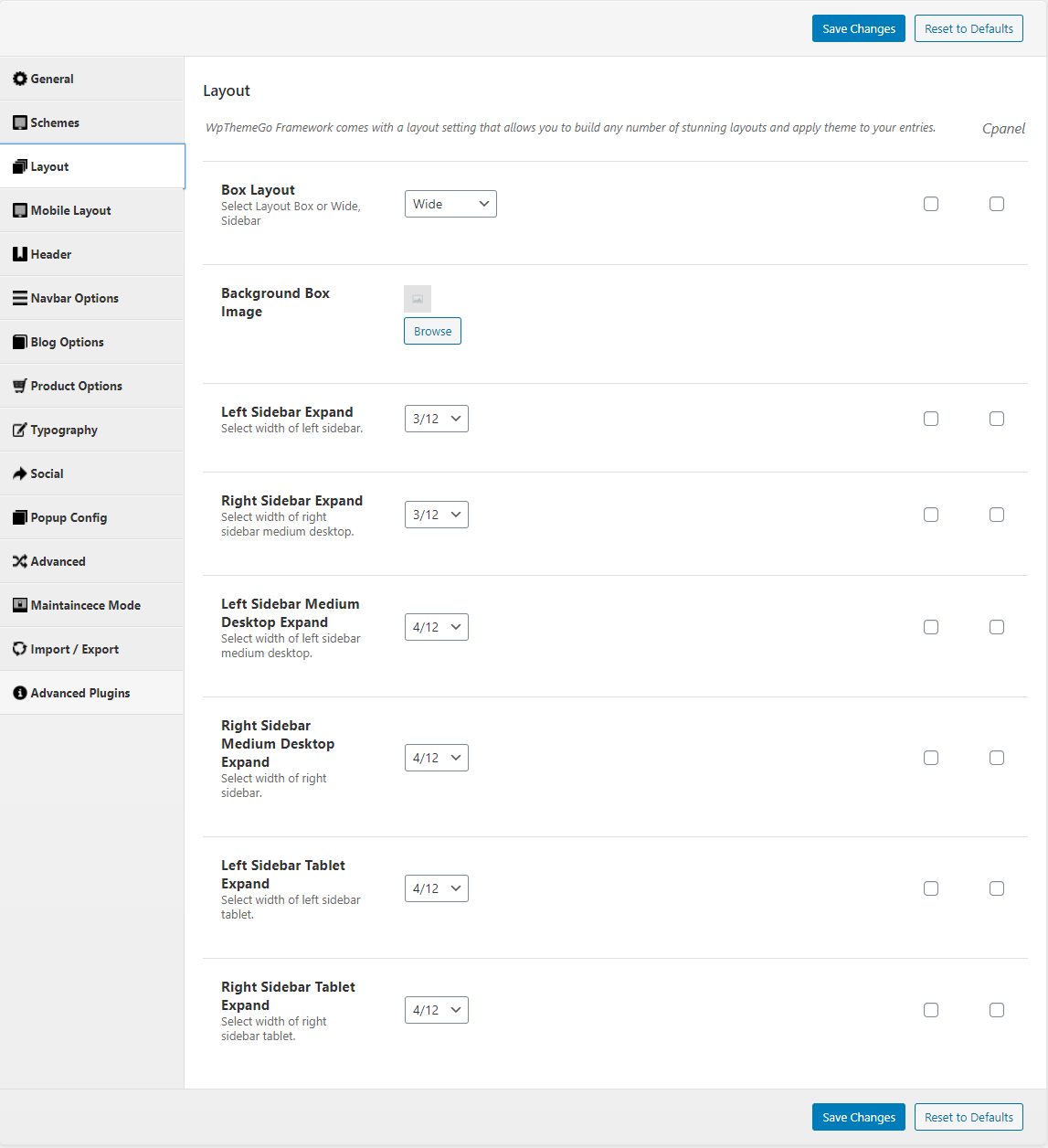Open the Blog Options tab
The height and width of the screenshot is (1148, 1048).
coord(92,342)
